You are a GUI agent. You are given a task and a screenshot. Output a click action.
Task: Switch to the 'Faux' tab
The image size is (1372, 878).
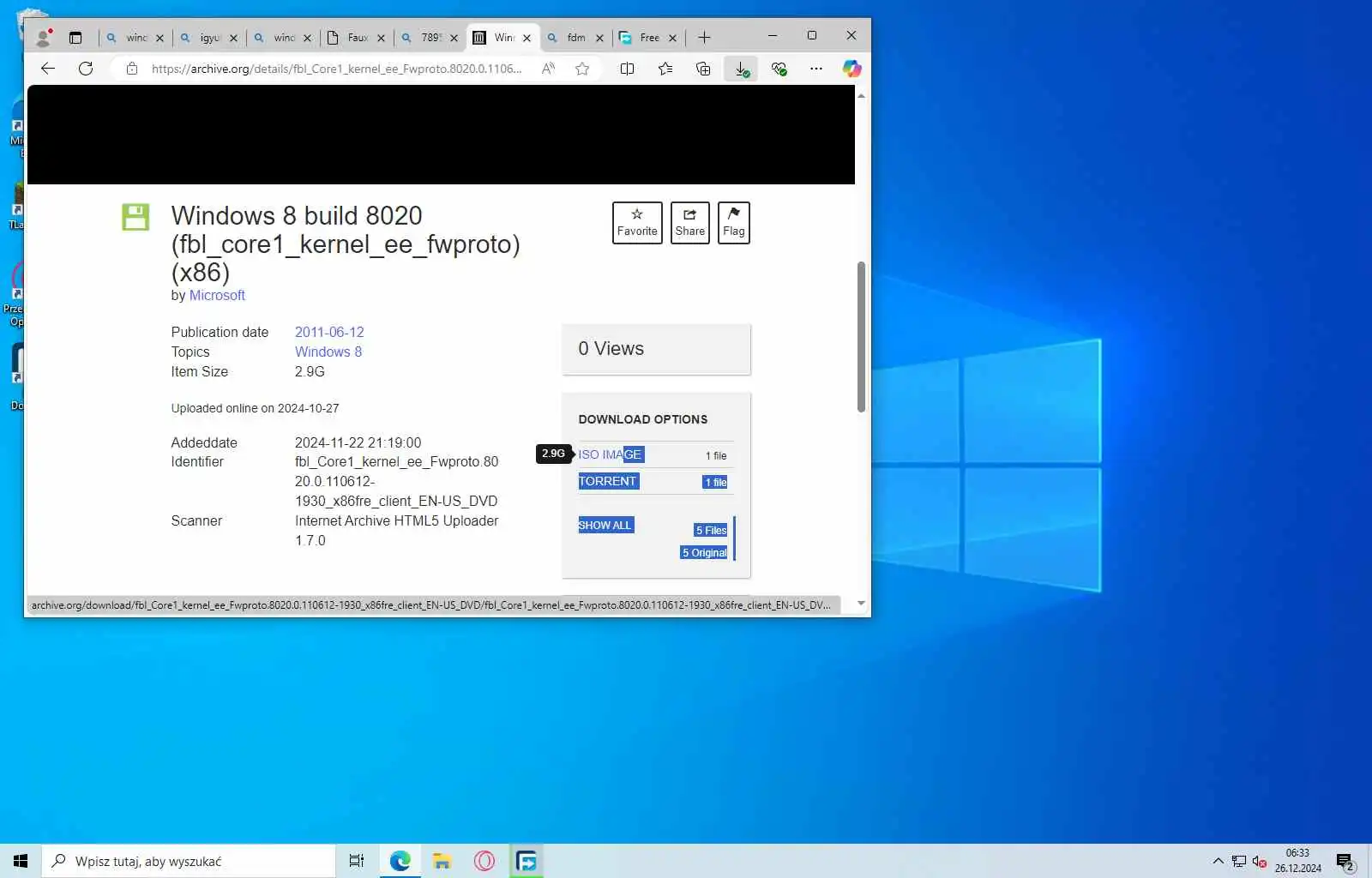point(356,38)
